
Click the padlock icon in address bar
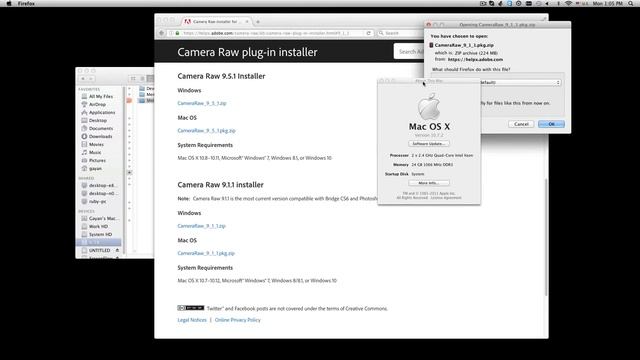pos(178,33)
